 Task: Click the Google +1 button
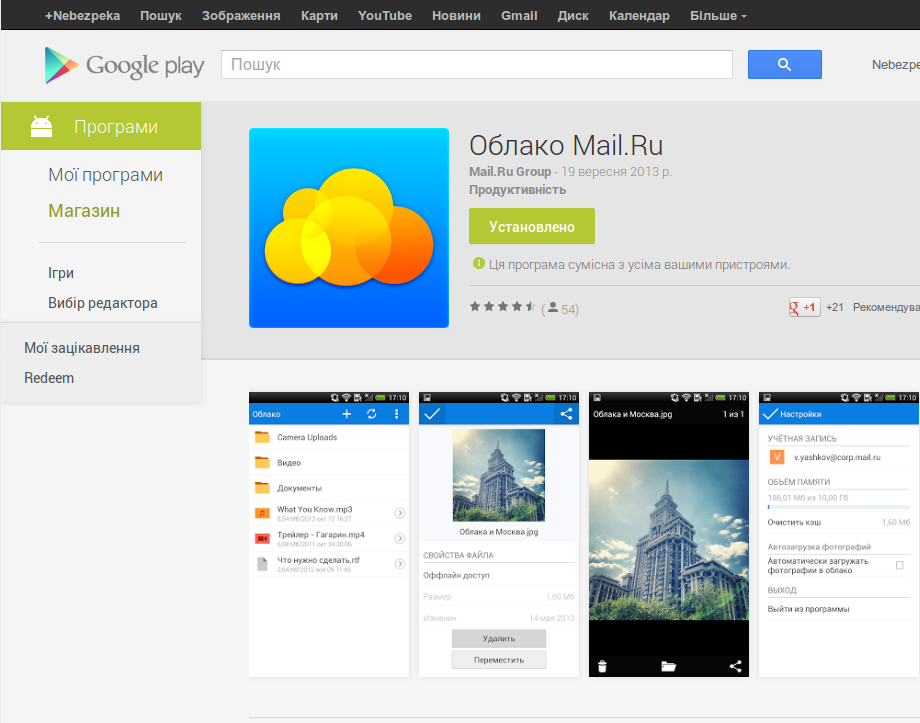coord(804,307)
